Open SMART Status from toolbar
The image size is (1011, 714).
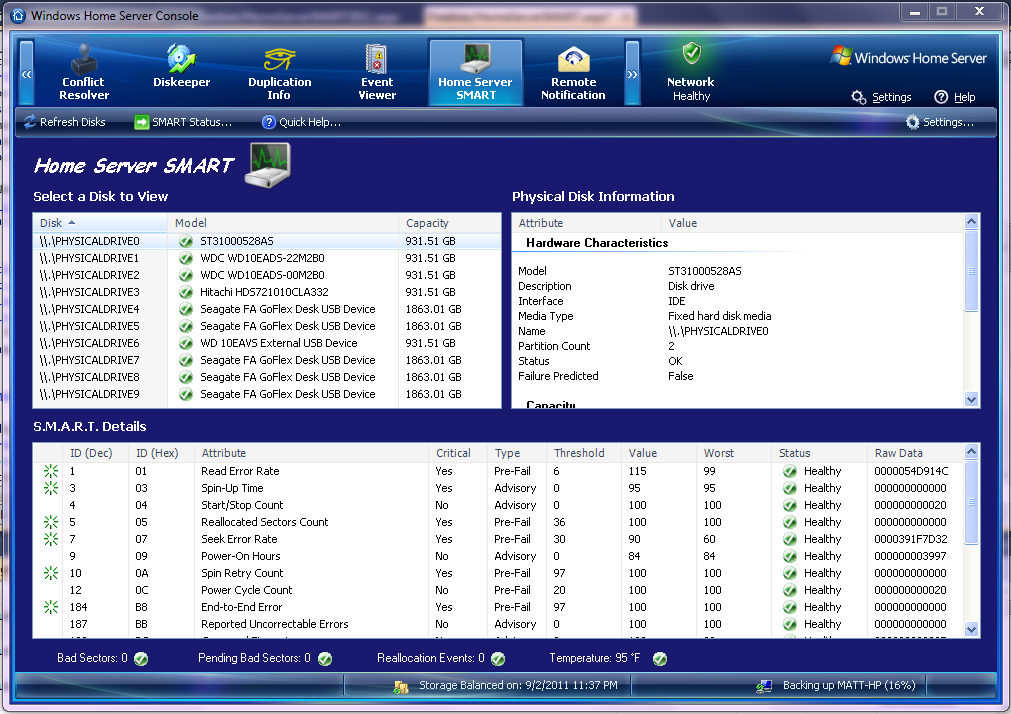click(x=183, y=122)
